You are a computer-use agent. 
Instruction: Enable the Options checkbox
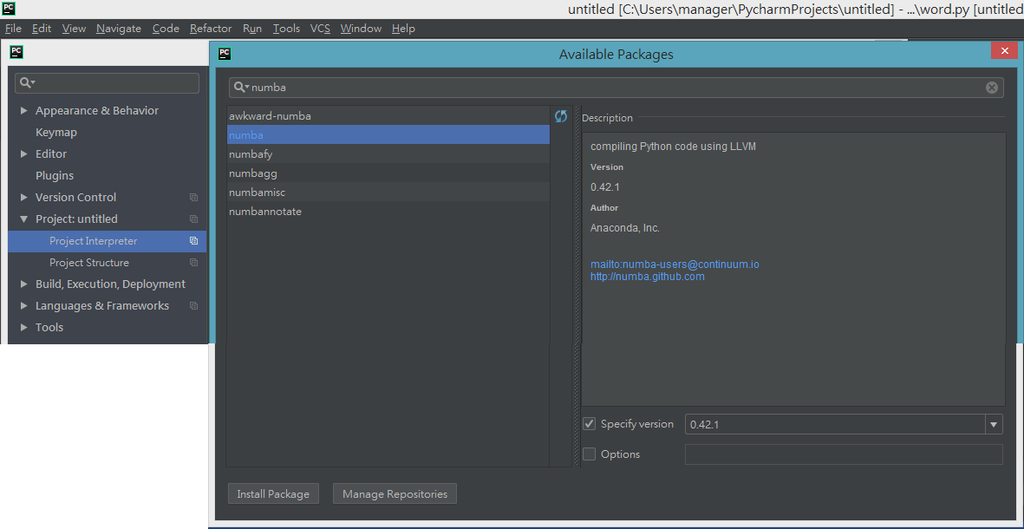[589, 454]
